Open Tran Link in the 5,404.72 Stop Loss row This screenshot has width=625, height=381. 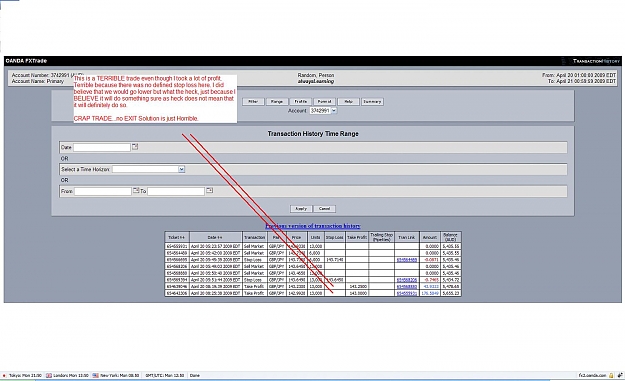[x=407, y=280]
